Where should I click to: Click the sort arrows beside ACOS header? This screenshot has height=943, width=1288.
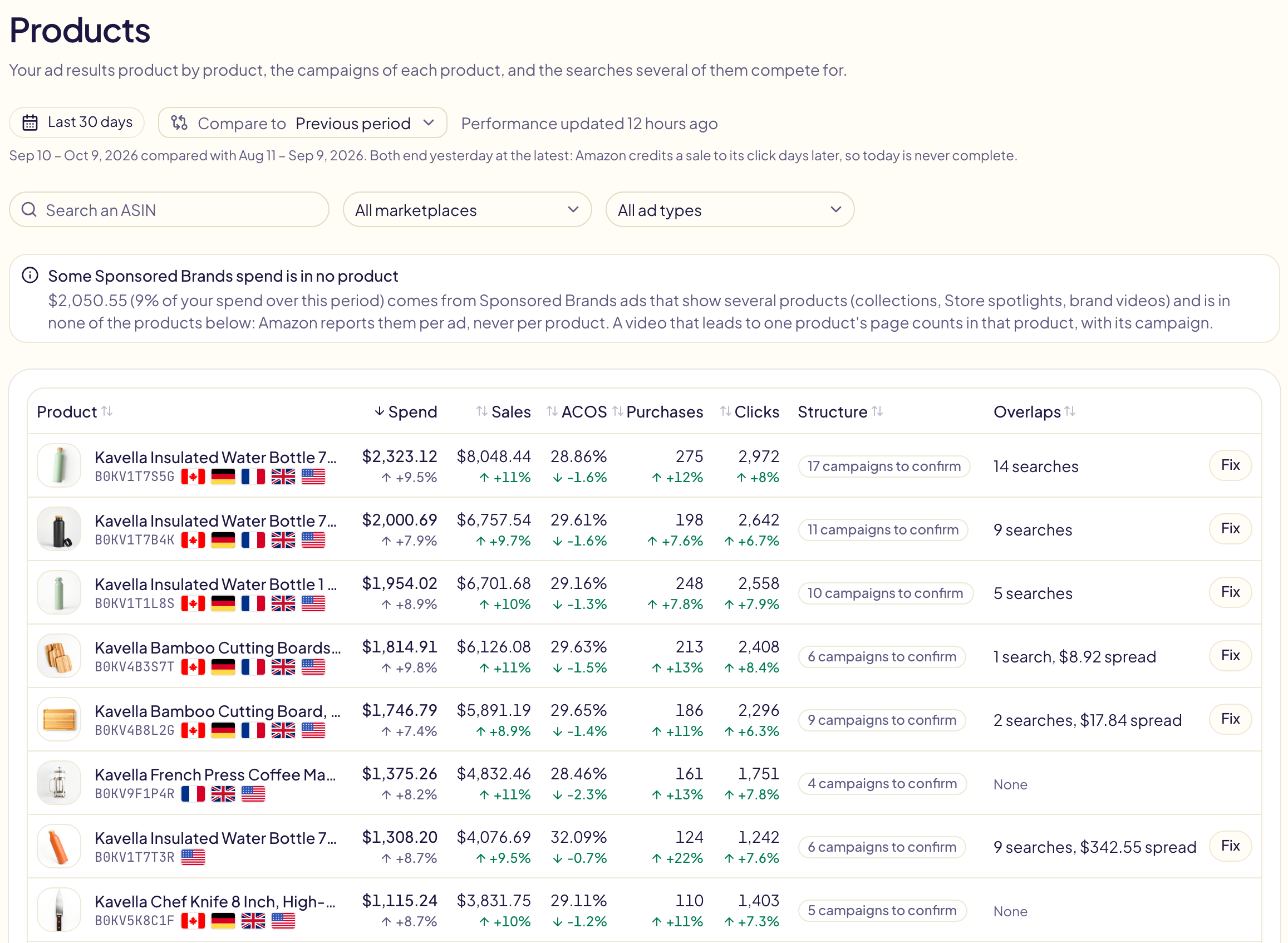tap(552, 411)
